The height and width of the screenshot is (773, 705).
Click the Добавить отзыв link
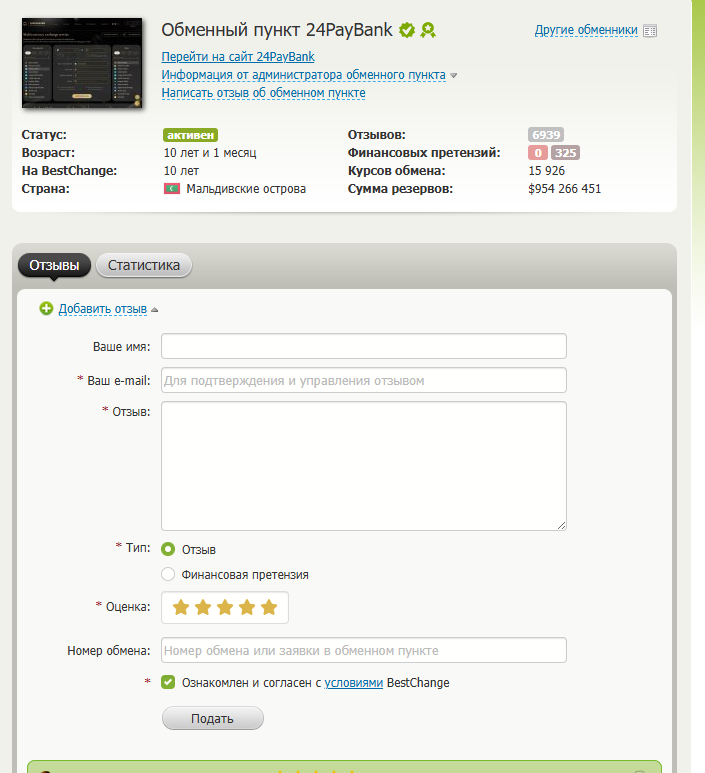103,309
